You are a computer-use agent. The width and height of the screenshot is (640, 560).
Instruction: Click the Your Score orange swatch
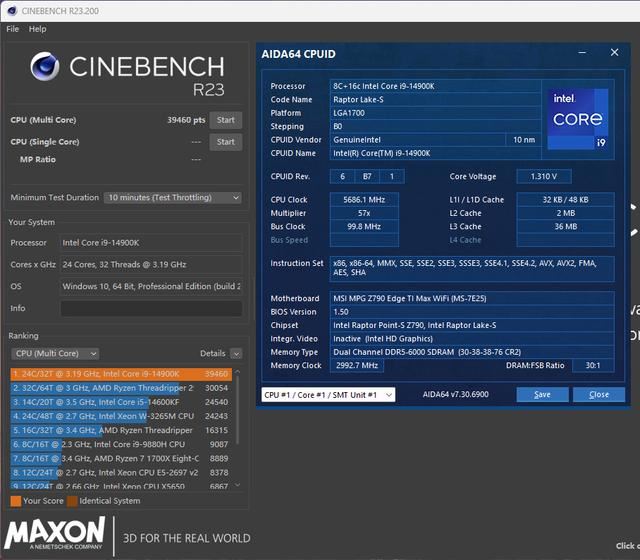tap(16, 501)
